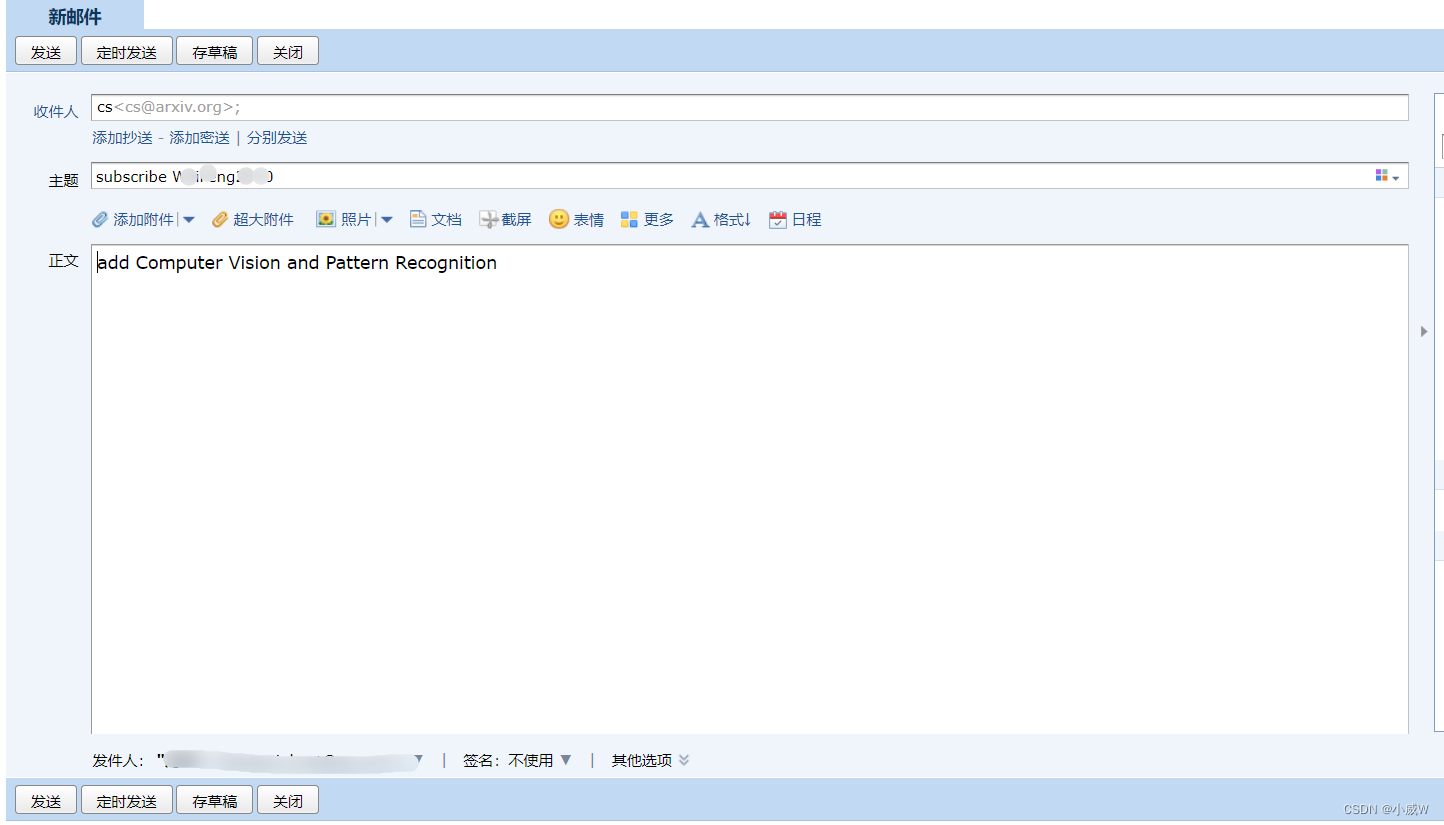Click the top 关闭 close button
The width and height of the screenshot is (1444, 825).
click(x=288, y=52)
